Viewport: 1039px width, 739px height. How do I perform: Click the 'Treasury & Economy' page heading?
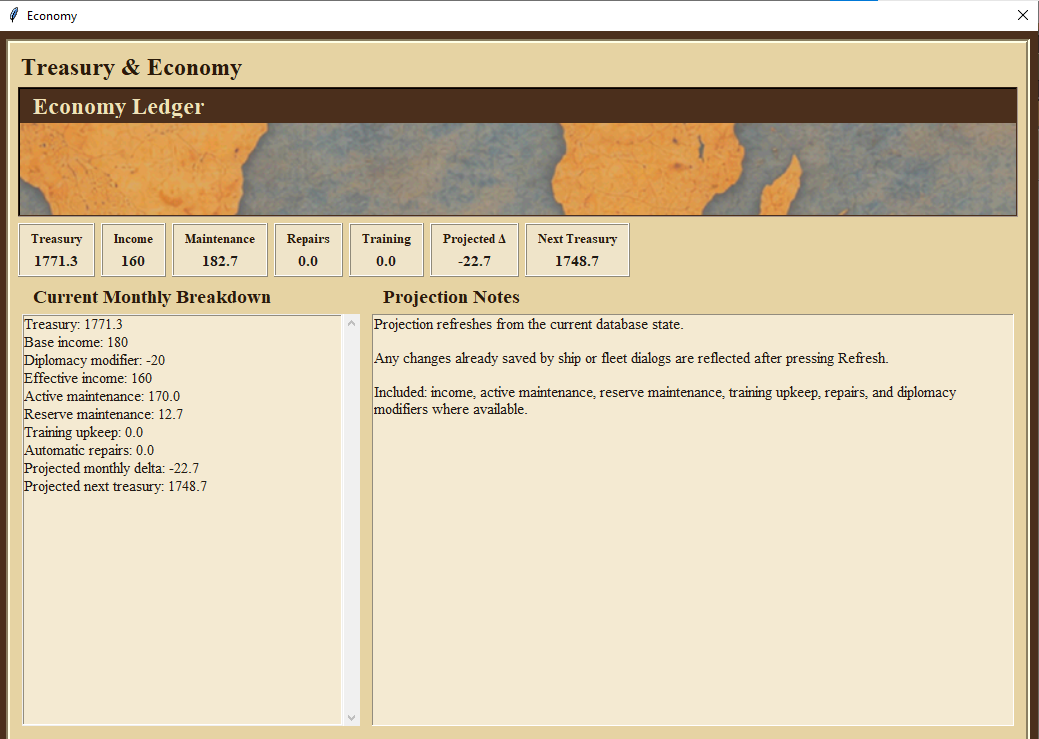click(x=132, y=67)
